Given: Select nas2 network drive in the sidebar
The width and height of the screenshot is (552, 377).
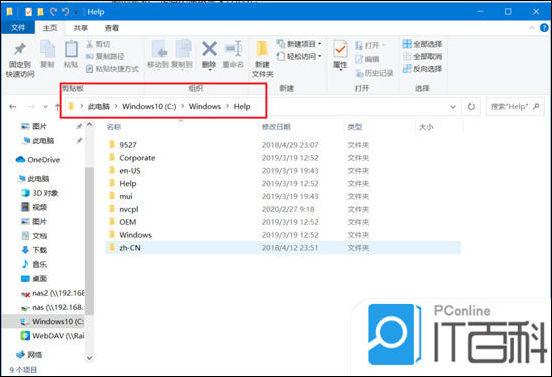Looking at the screenshot, I should (52, 293).
